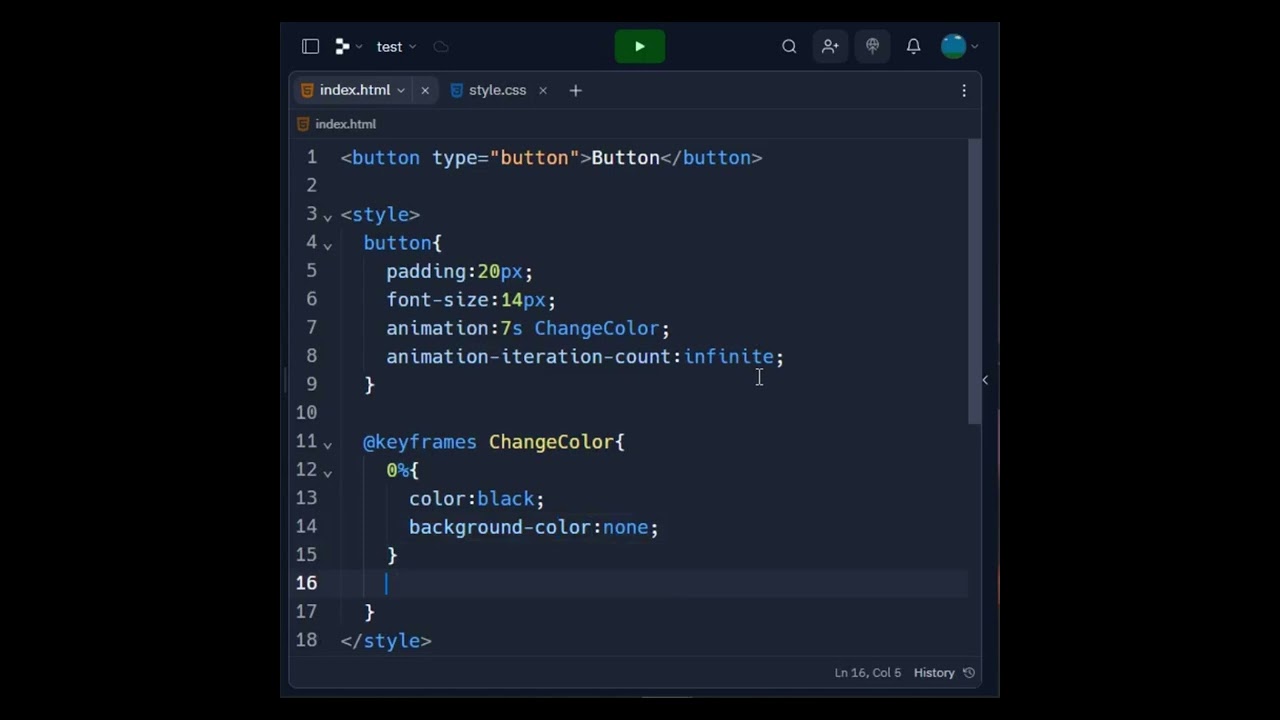1280x720 pixels.
Task: Click the word infinite on line 8
Action: tap(729, 356)
